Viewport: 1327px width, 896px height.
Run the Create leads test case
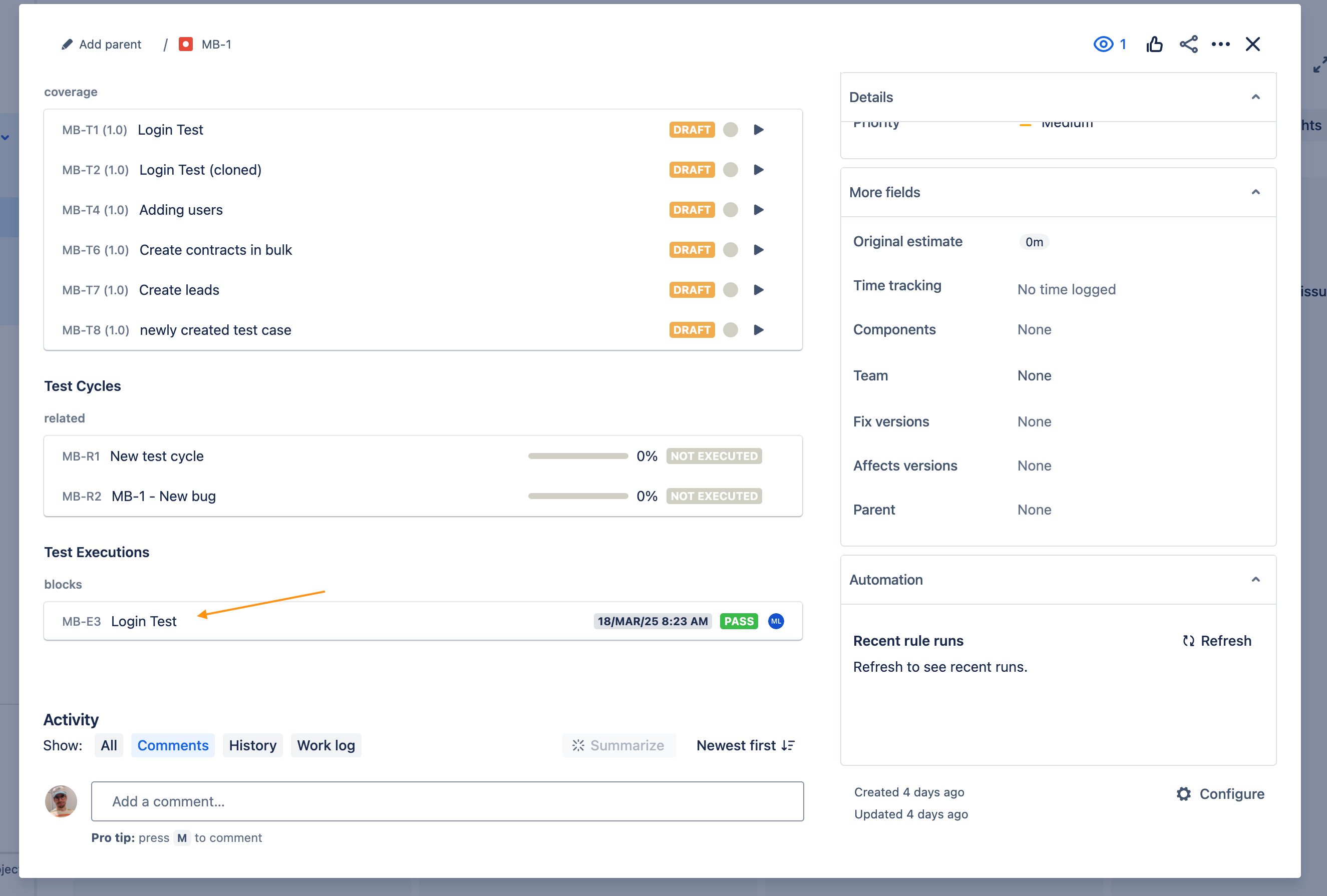click(x=758, y=290)
